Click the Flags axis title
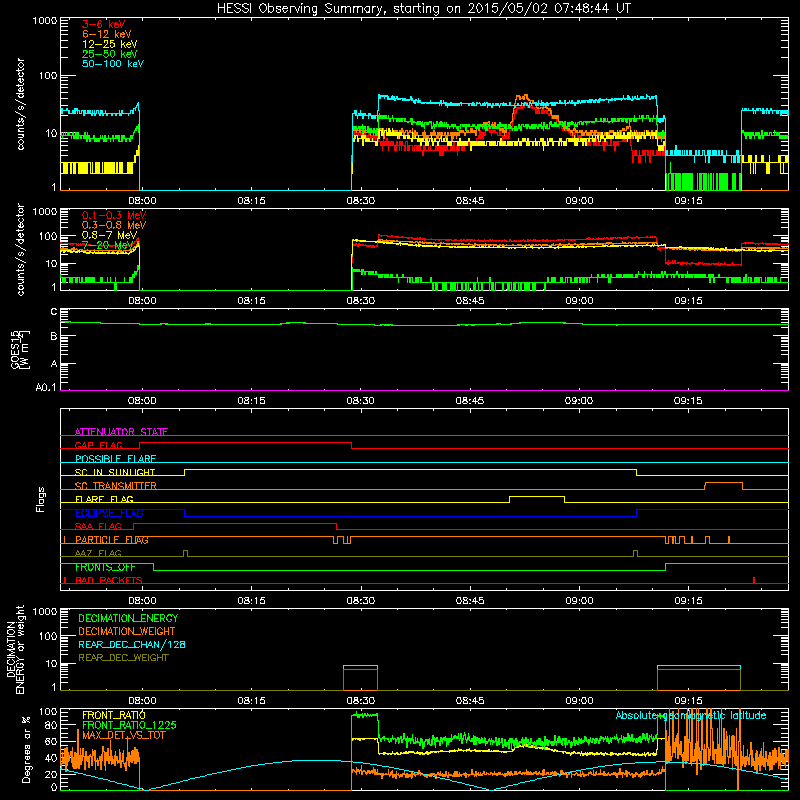Screen dimensions: 800x800 [x=41, y=499]
